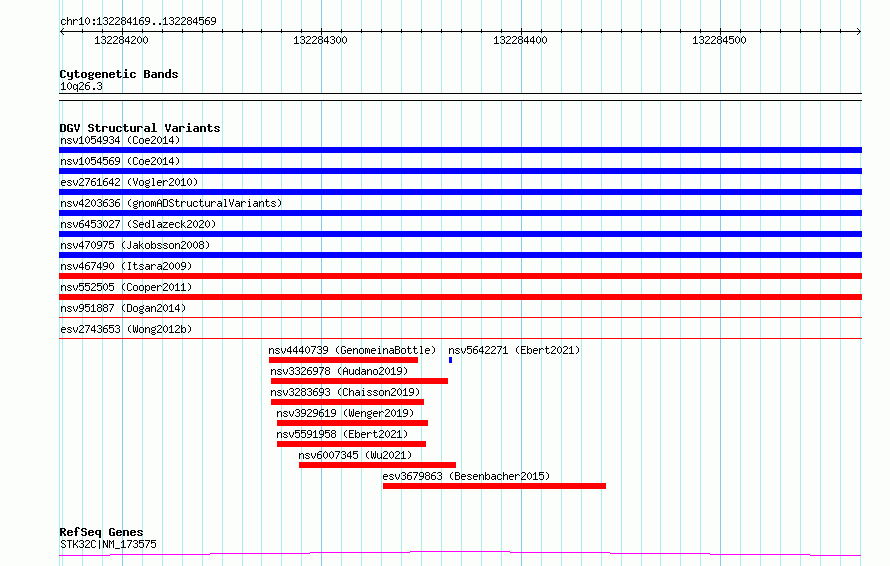
Task: Click the red bar under nsv3283693
Action: tap(347, 402)
